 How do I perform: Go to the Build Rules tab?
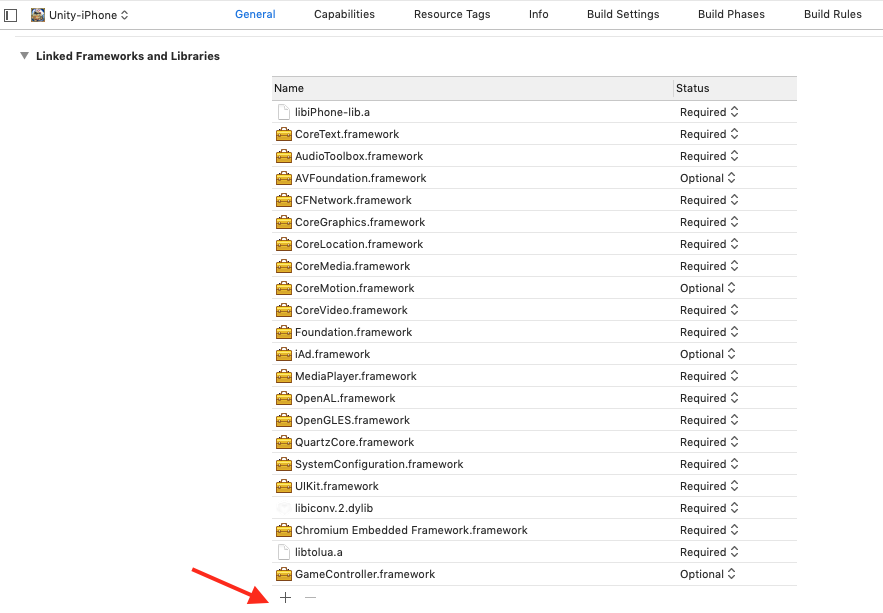(x=832, y=15)
